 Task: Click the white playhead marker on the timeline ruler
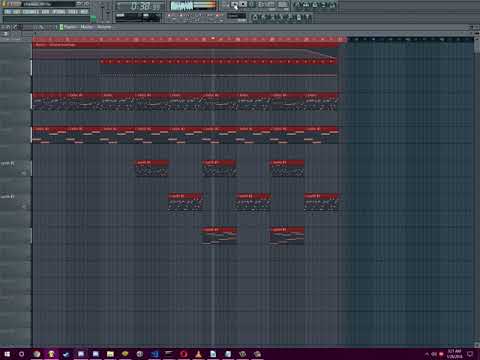tap(213, 39)
